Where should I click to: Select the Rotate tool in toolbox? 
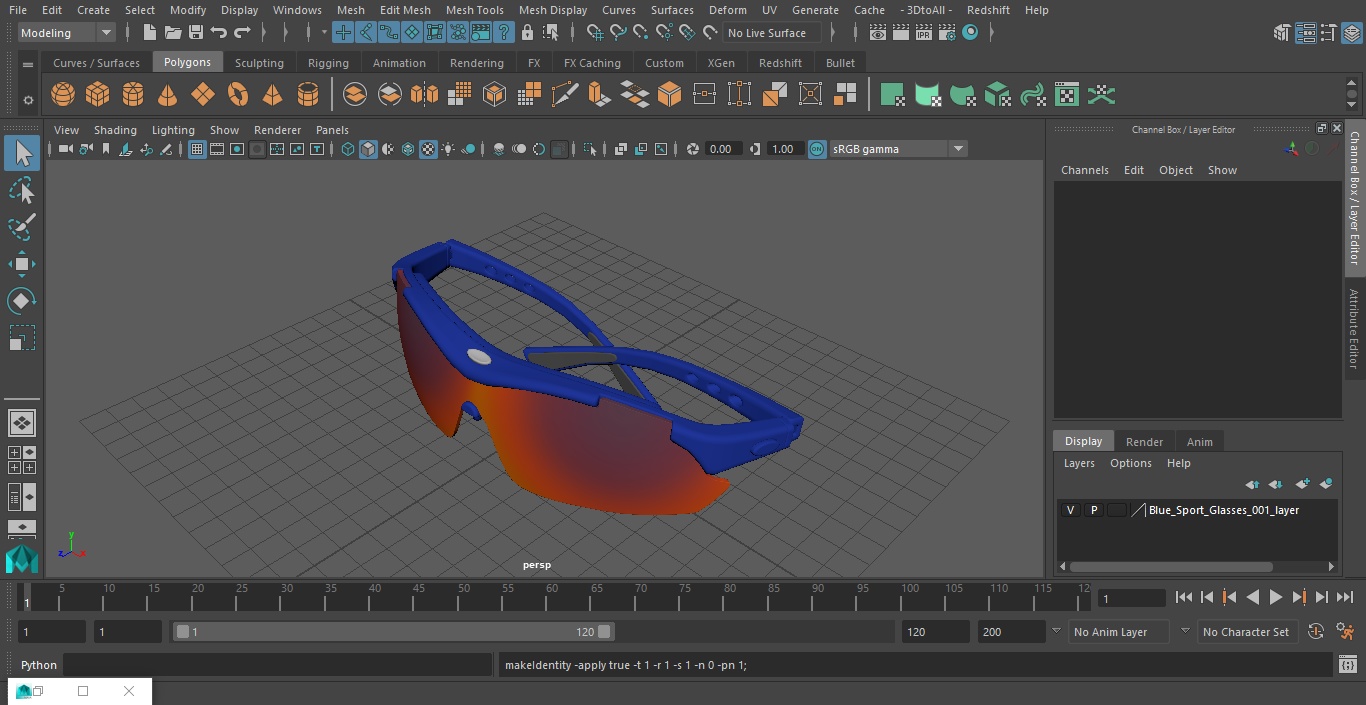click(21, 301)
